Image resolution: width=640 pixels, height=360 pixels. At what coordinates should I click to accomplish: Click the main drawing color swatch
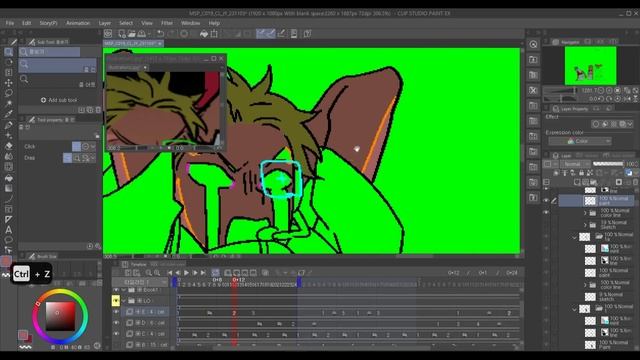(22, 336)
